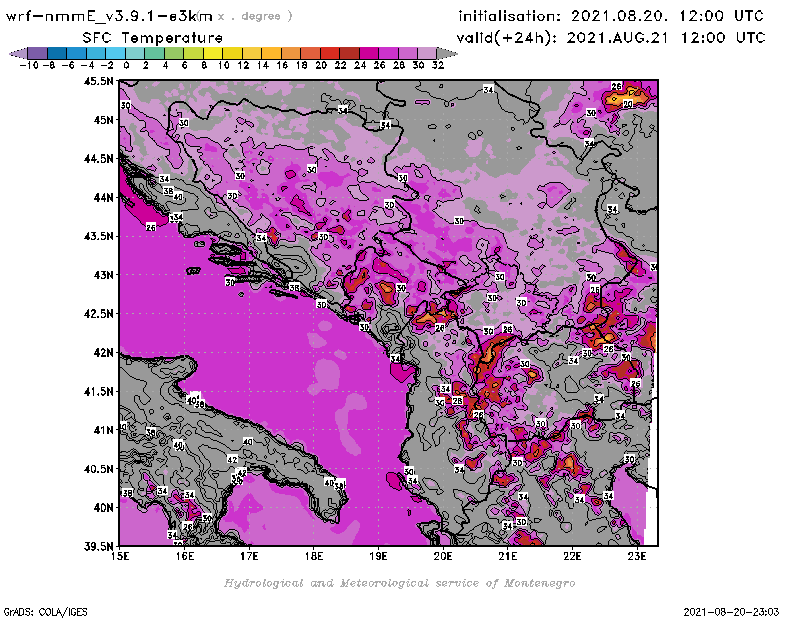The image size is (800, 618).
Task: Click the Hydrological and Meteorological service of Montenegro caption
Action: (399, 583)
